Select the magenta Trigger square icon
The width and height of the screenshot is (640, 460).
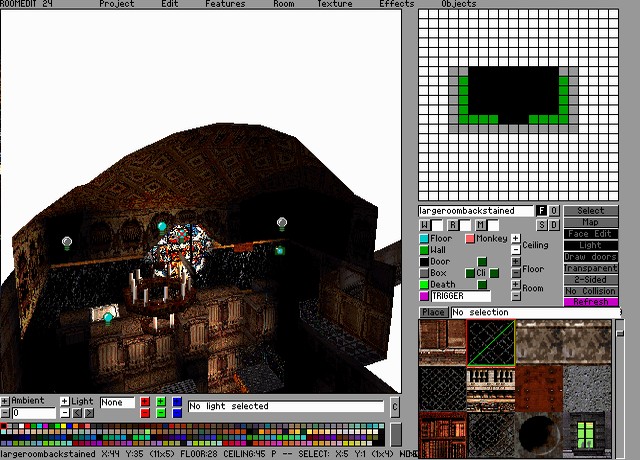[424, 297]
